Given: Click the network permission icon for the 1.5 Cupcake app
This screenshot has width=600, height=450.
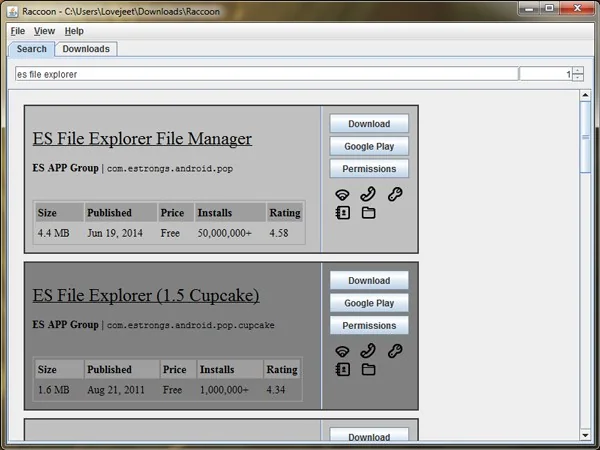Looking at the screenshot, I should tap(342, 351).
